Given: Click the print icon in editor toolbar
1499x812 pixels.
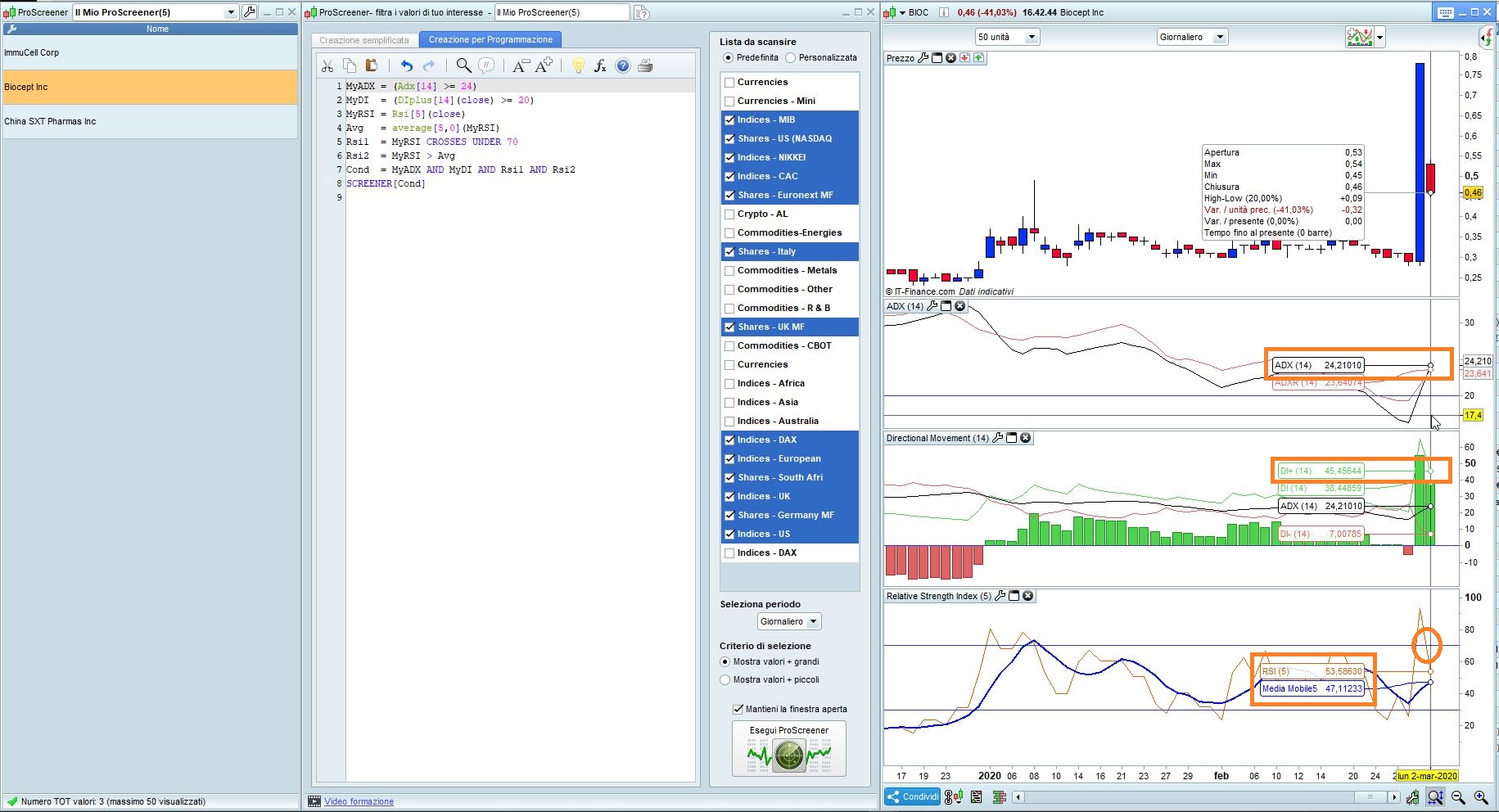Looking at the screenshot, I should 645,66.
